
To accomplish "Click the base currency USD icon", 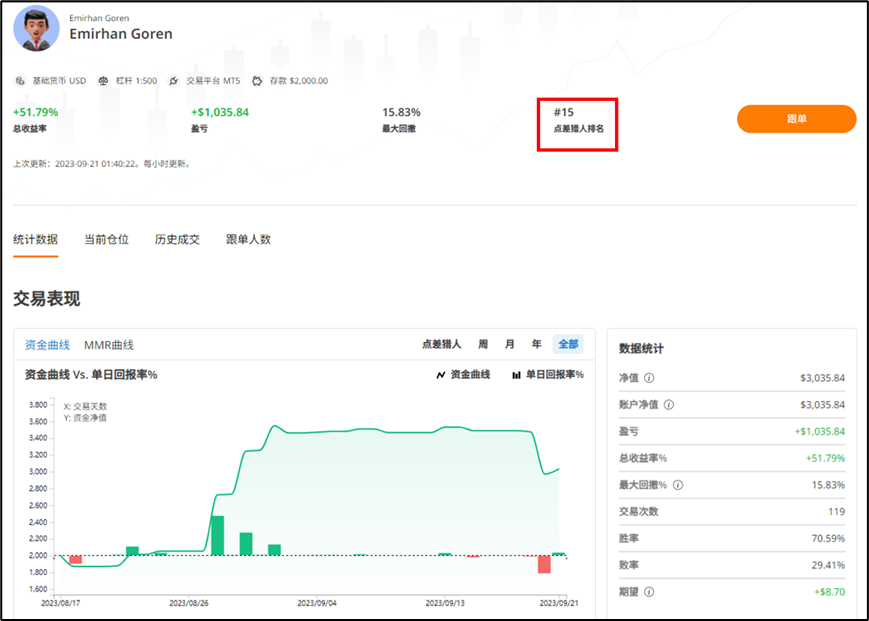I will coord(20,81).
